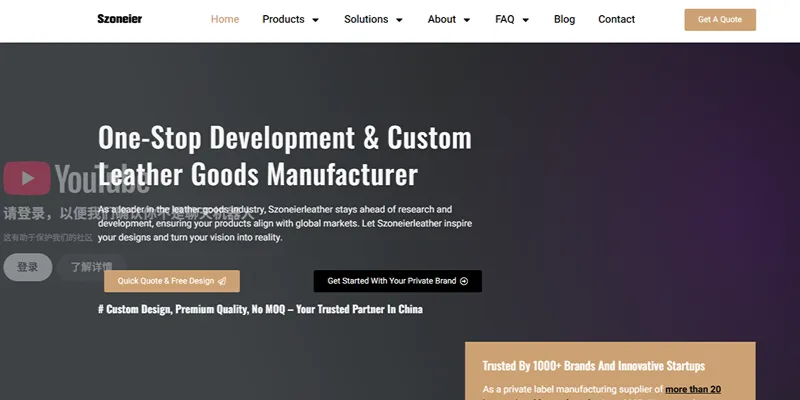Click the 登录 sign-in button
800x400 pixels.
tap(28, 267)
